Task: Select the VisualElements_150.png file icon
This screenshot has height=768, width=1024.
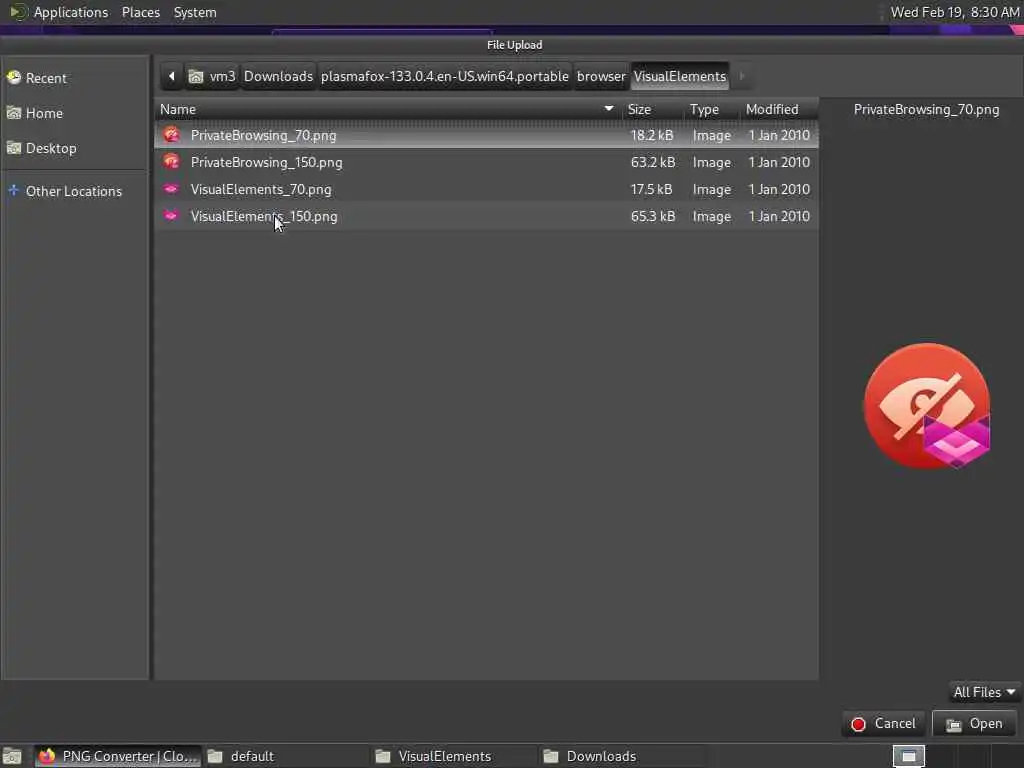Action: [171, 216]
